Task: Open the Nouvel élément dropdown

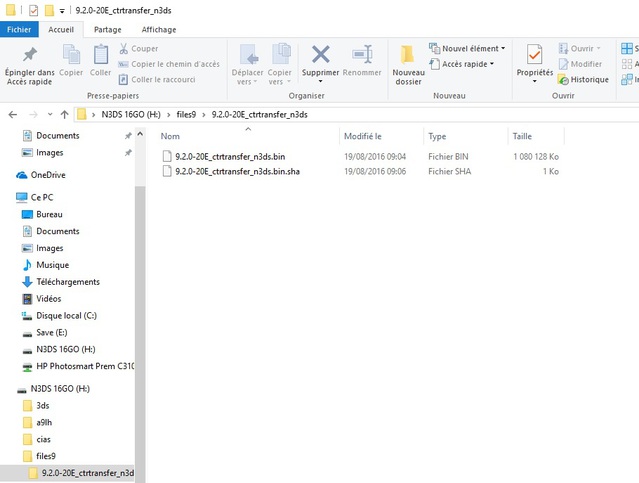Action: click(467, 48)
